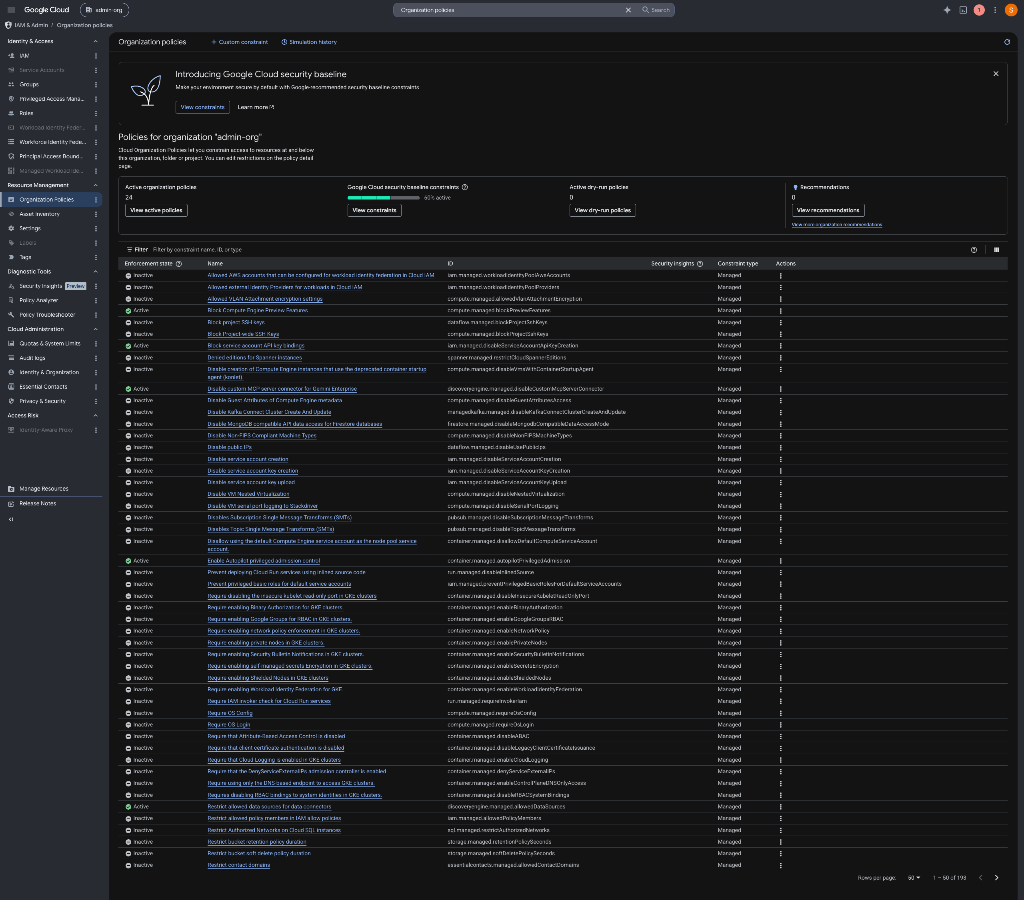Open Settings sidebar item's more options
This screenshot has height=900, width=1024.
[x=96, y=229]
